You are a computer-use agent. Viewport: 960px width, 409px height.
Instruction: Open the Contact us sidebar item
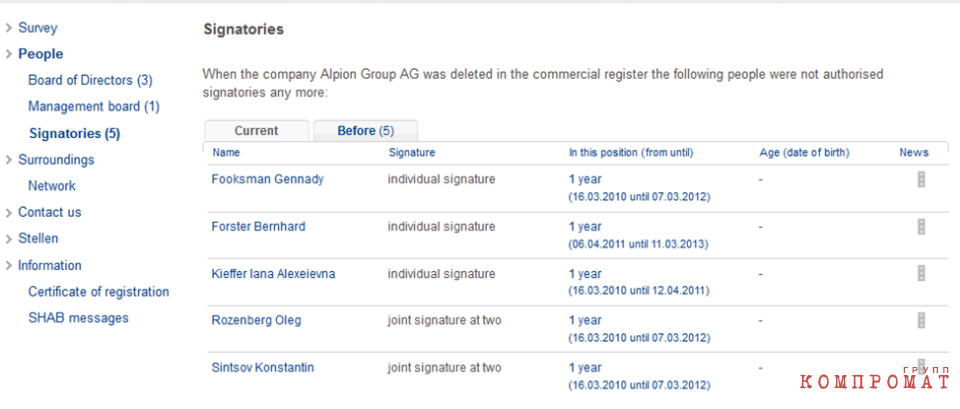tap(50, 212)
